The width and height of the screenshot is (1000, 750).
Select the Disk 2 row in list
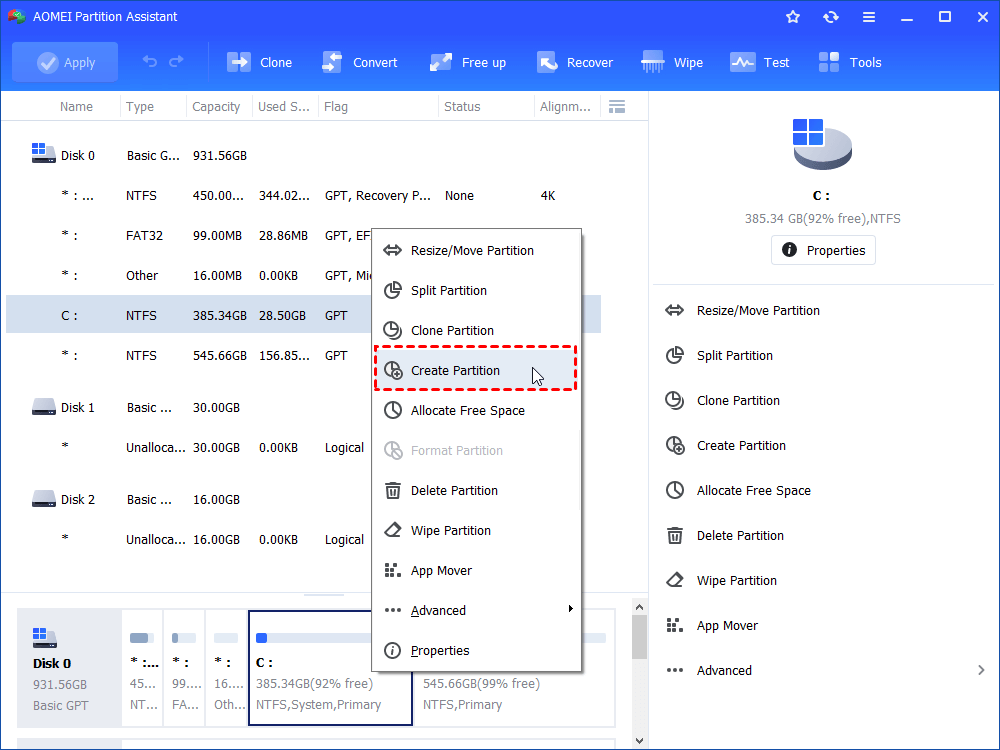tap(188, 499)
